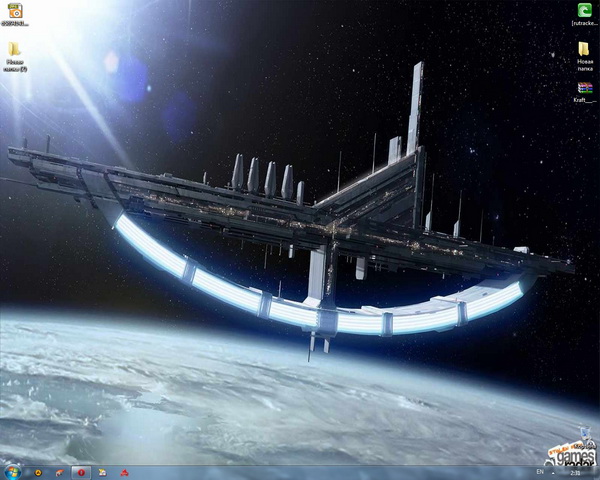Show hidden tray icons arrow
This screenshot has width=600, height=480.
[x=553, y=473]
